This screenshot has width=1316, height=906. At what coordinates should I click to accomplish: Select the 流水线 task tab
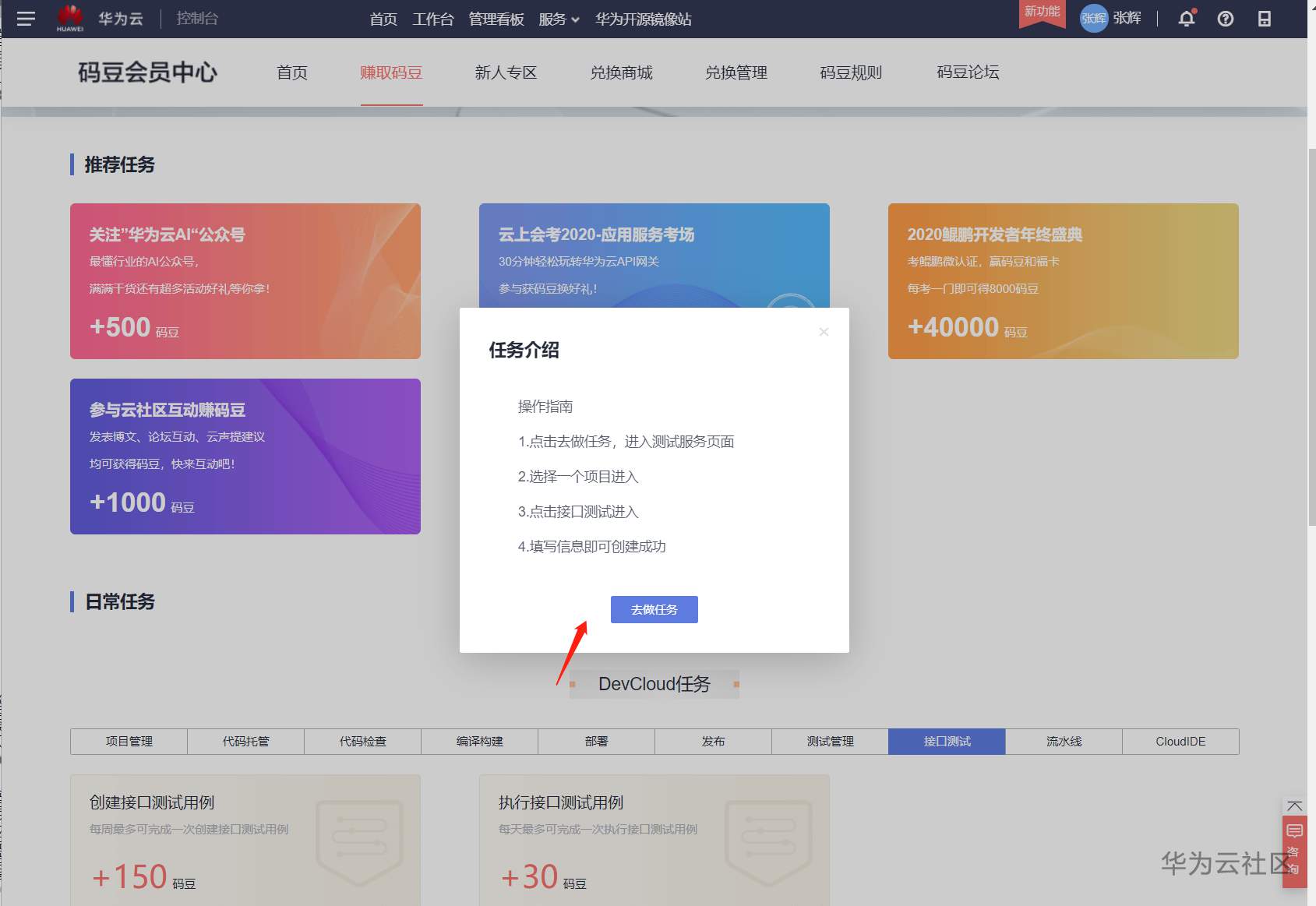pos(1064,742)
